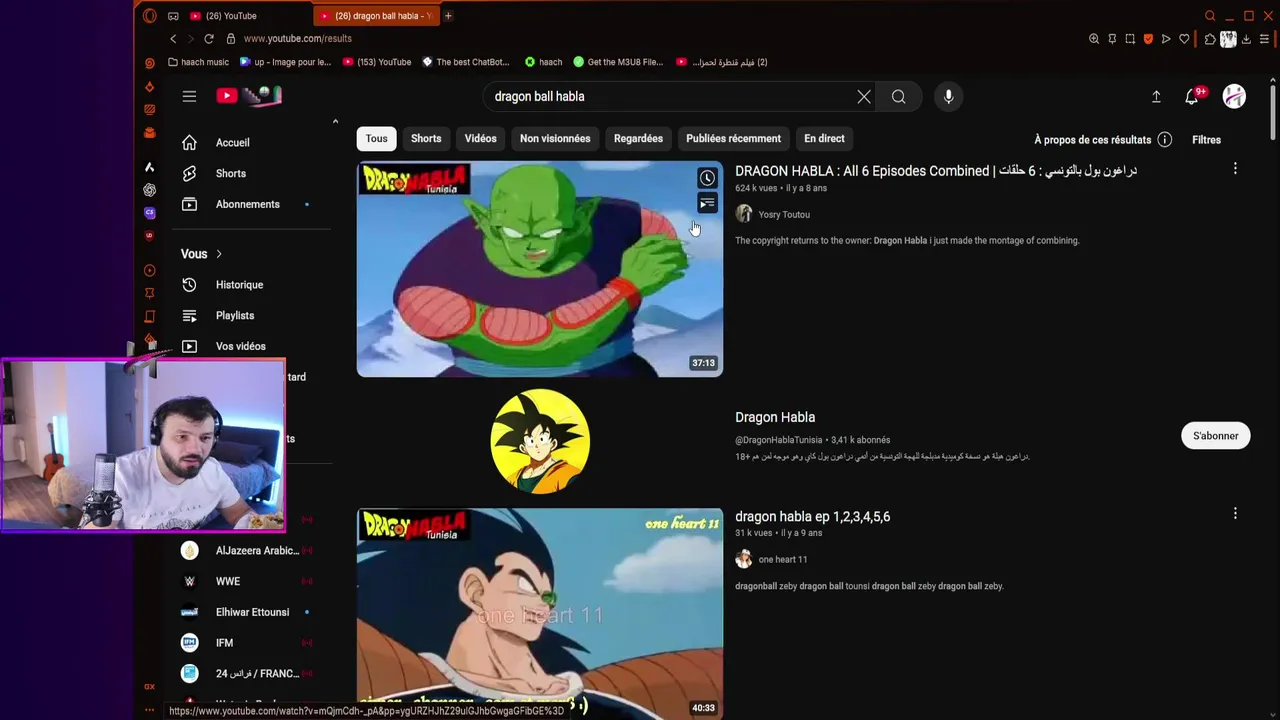Open the YouTube hamburger guide menu
1280x720 pixels.
pos(189,96)
